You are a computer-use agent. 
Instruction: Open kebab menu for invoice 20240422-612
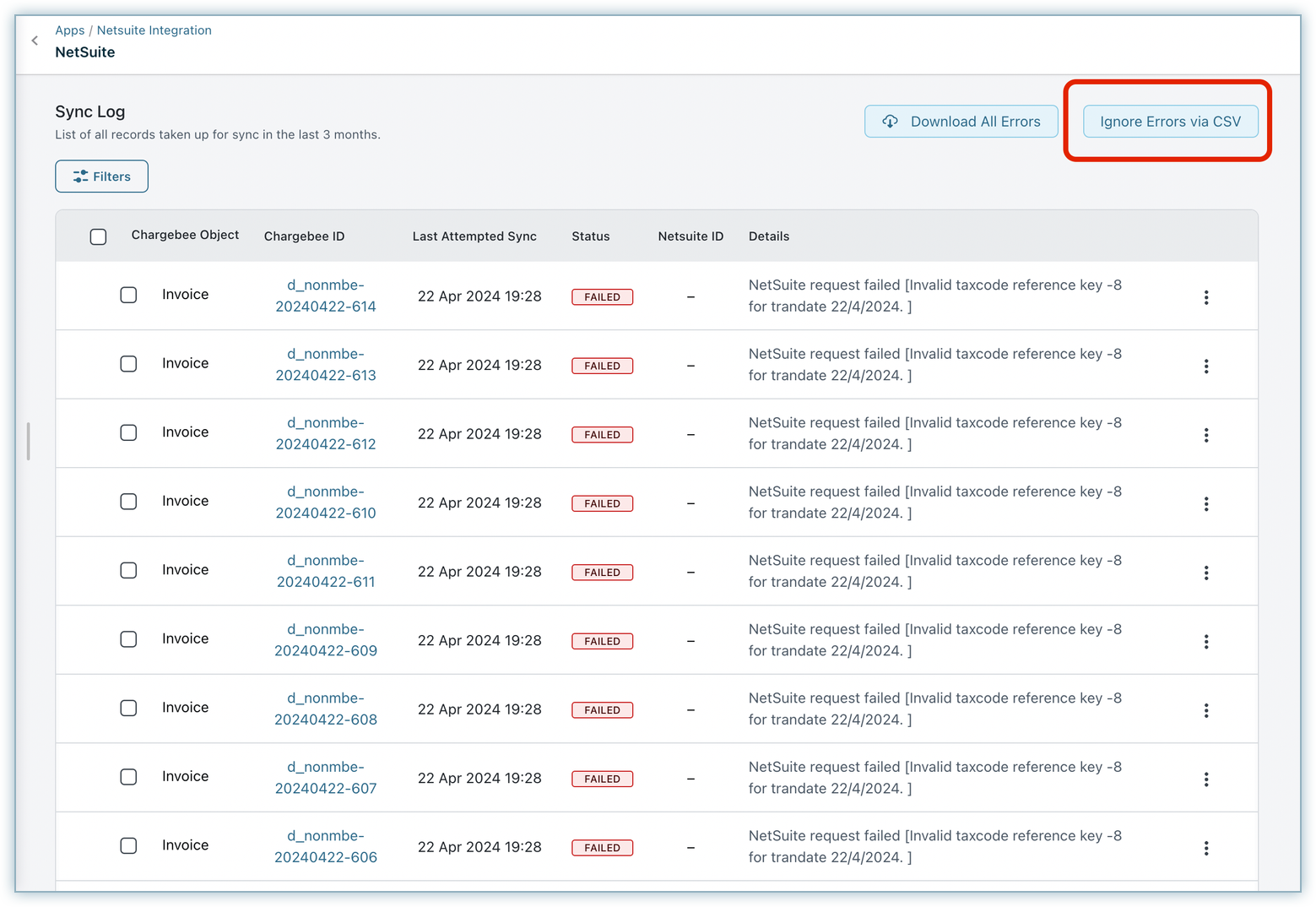coord(1206,435)
